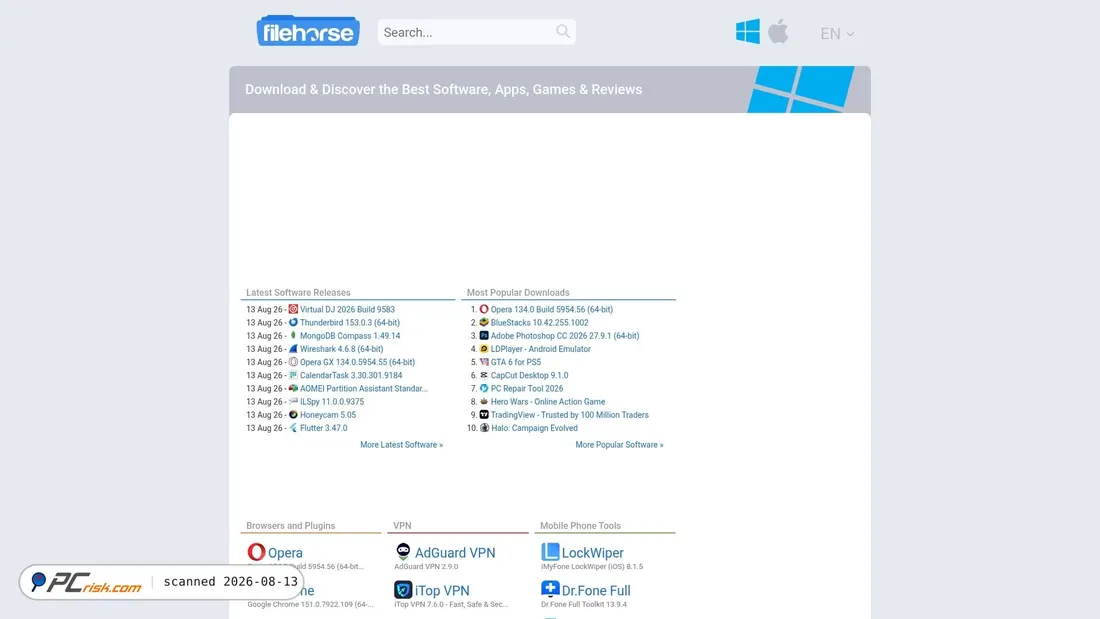Click the Halo: Campaign Evolved icon
Viewport: 1100px width, 619px height.
pyautogui.click(x=484, y=428)
